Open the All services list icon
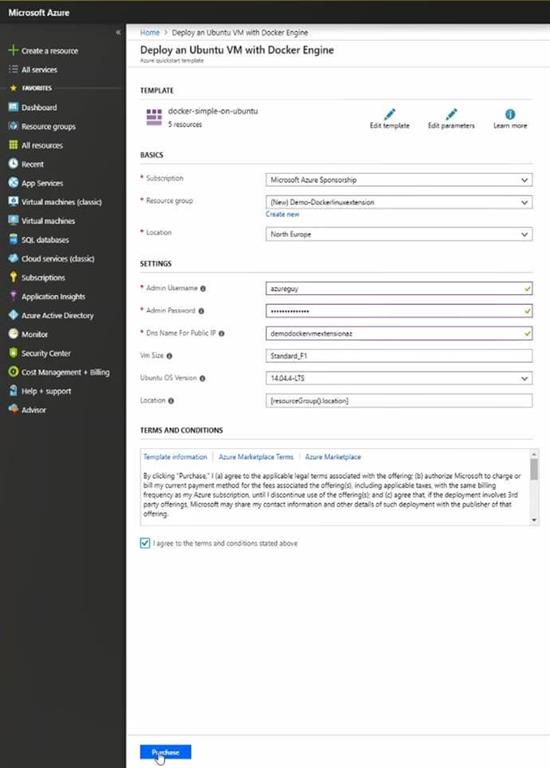The width and height of the screenshot is (550, 768). 13,70
